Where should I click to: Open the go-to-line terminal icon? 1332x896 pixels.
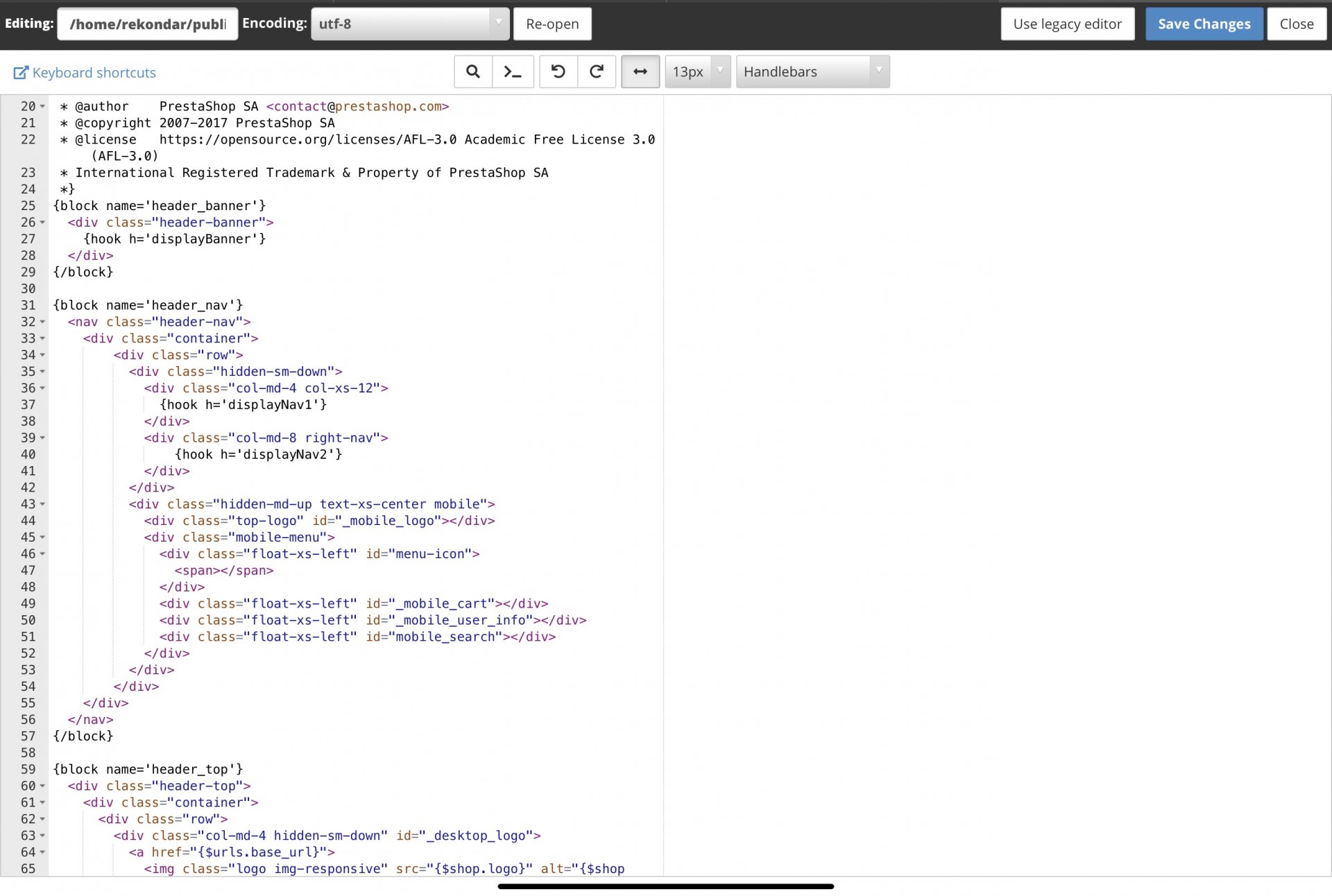[513, 71]
